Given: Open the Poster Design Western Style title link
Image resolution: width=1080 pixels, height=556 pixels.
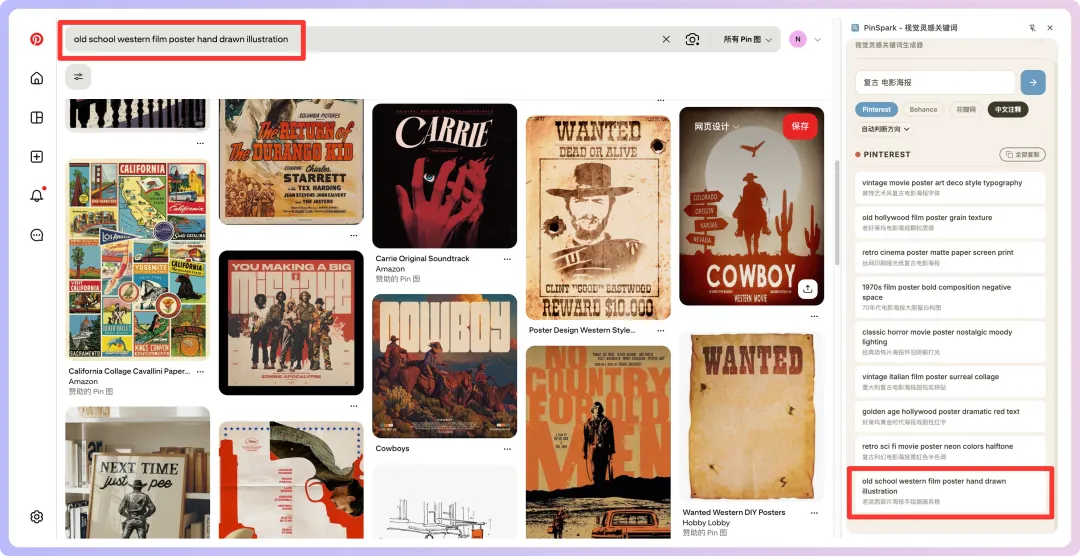Looking at the screenshot, I should [x=582, y=330].
